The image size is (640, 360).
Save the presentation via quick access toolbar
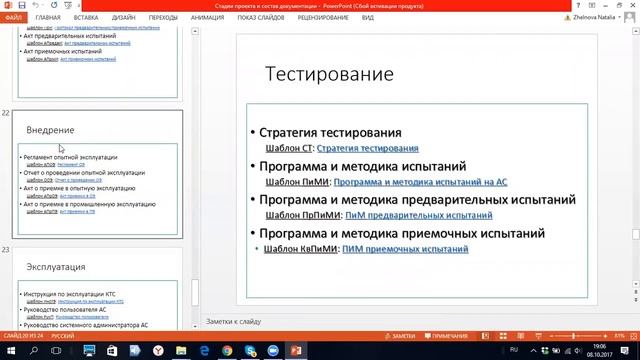pos(22,5)
